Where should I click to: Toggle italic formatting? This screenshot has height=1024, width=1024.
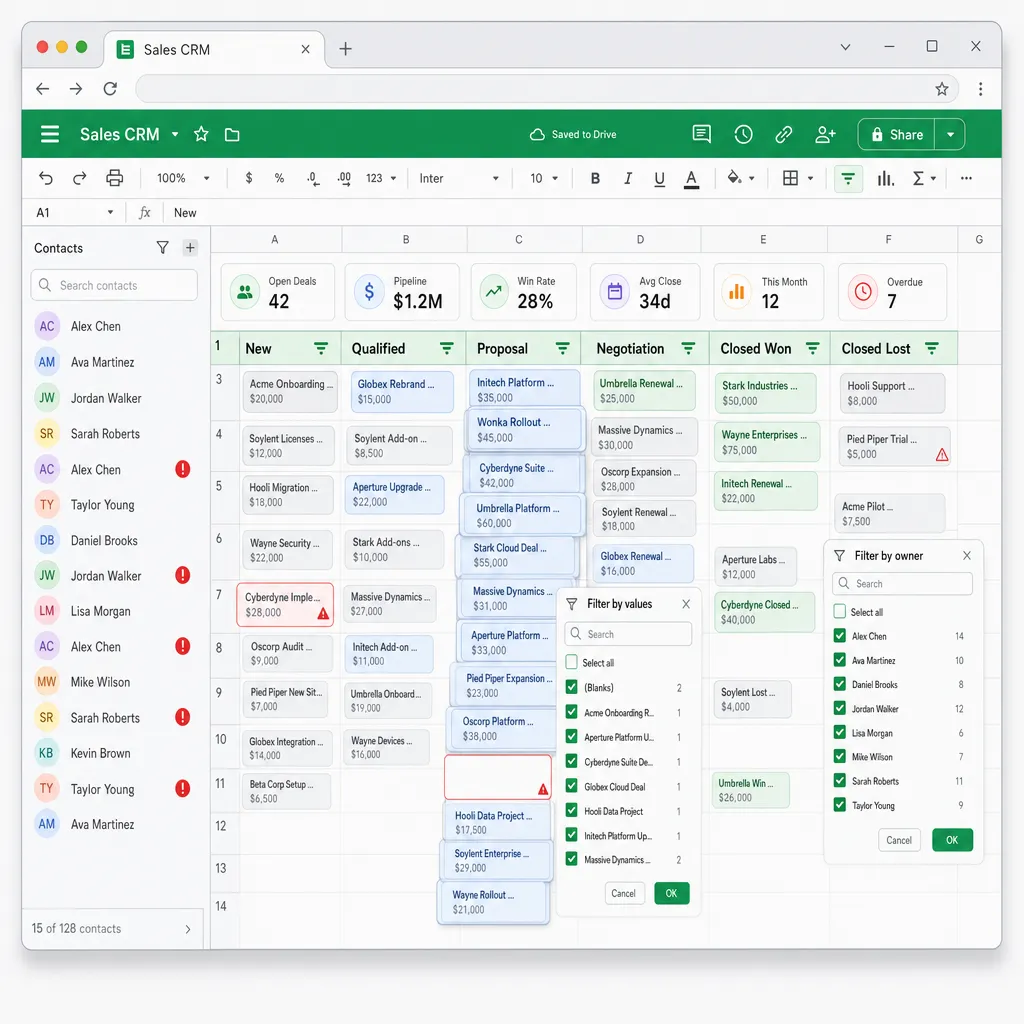click(x=628, y=178)
